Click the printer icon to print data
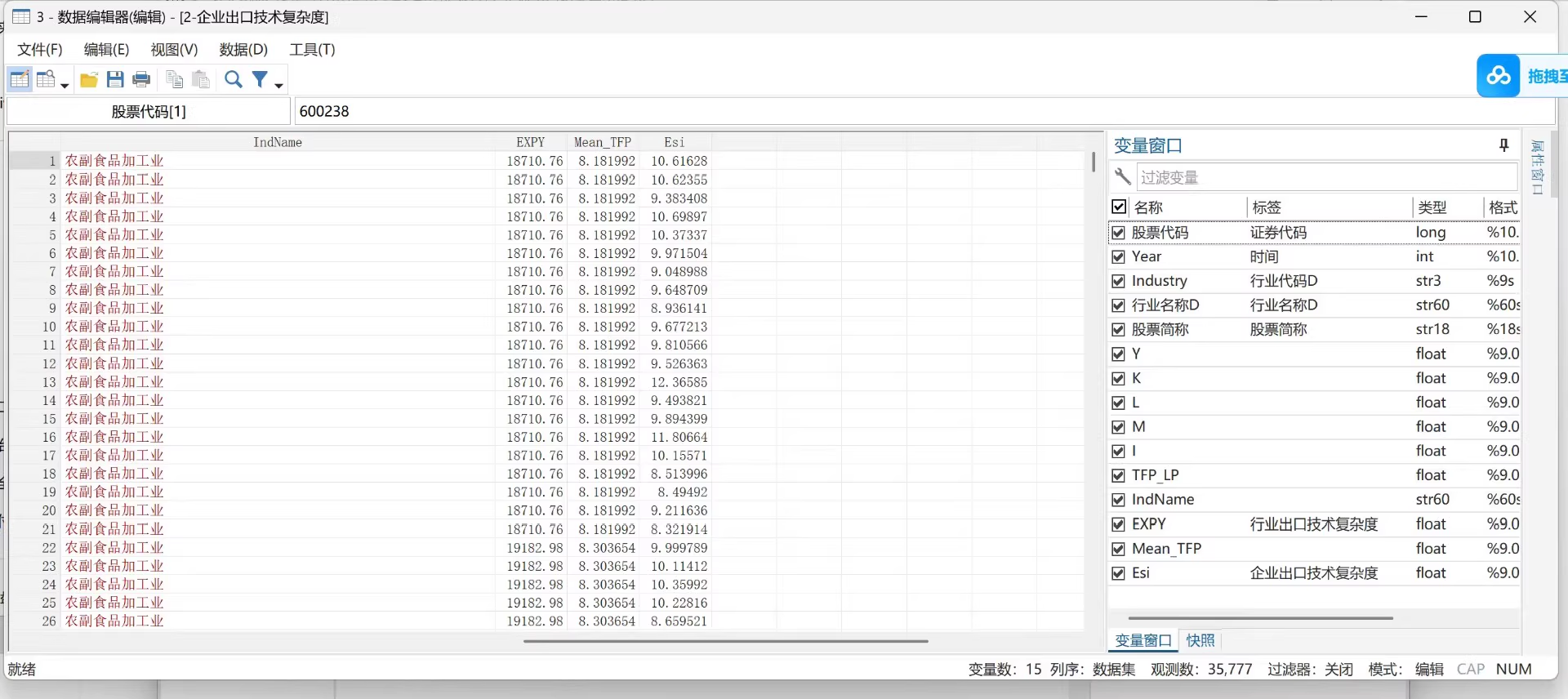 (x=141, y=79)
